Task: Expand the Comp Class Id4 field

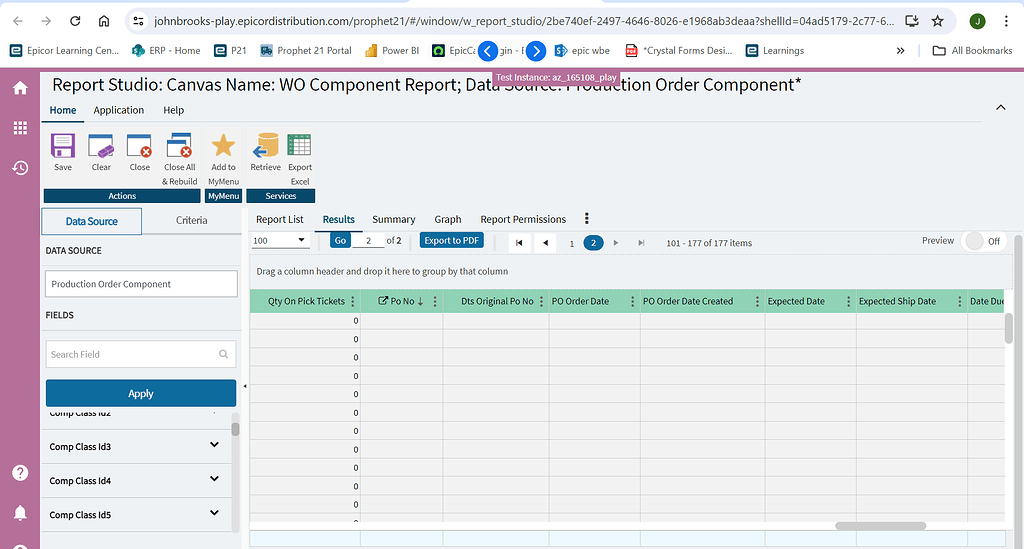Action: [214, 478]
